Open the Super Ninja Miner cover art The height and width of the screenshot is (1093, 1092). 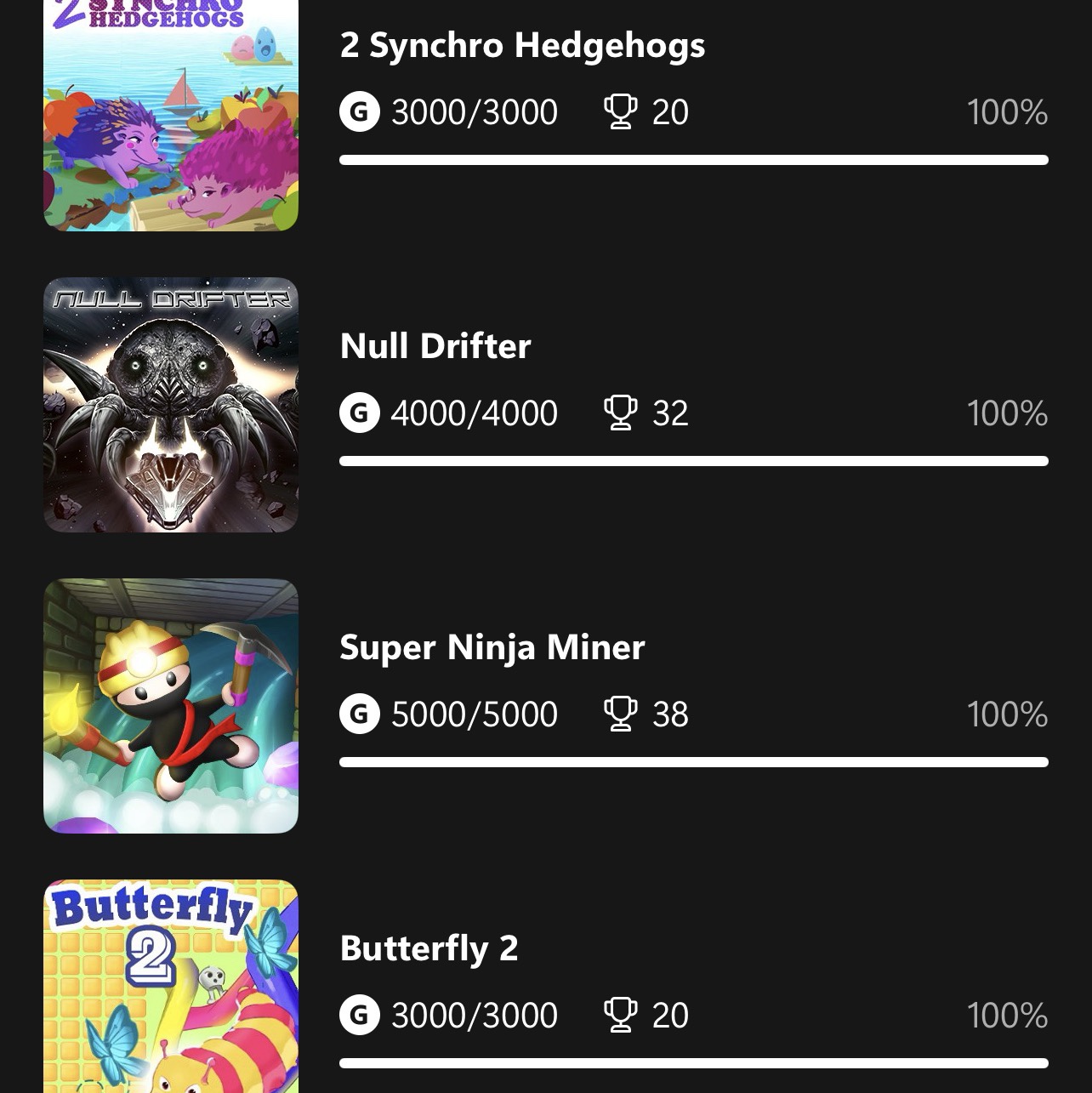tap(171, 706)
